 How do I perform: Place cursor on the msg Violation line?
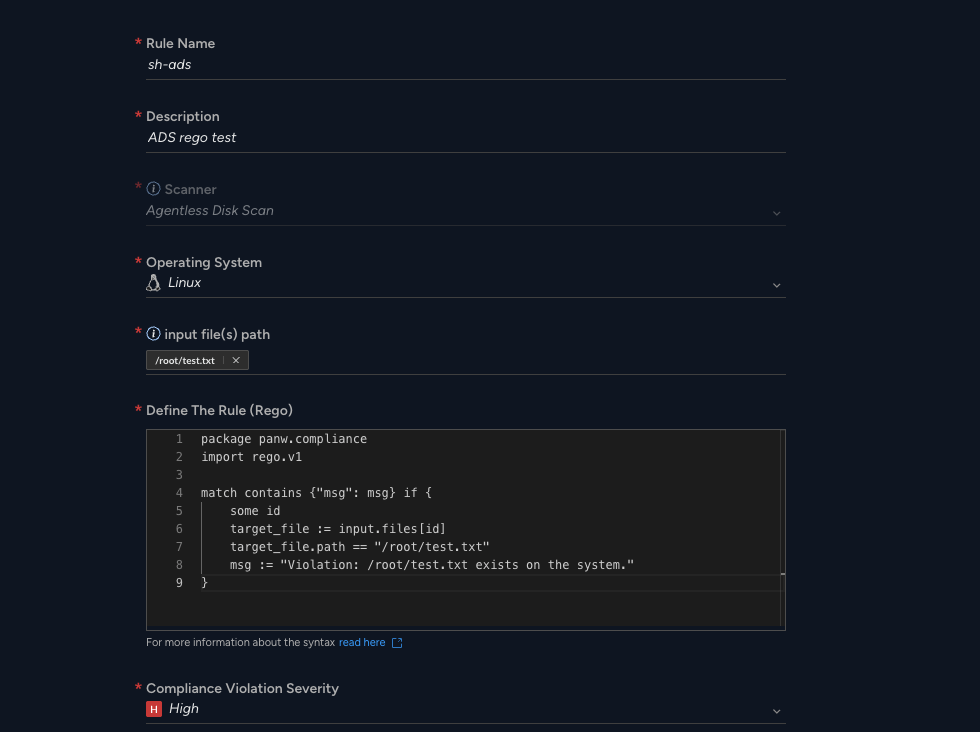pyautogui.click(x=432, y=565)
